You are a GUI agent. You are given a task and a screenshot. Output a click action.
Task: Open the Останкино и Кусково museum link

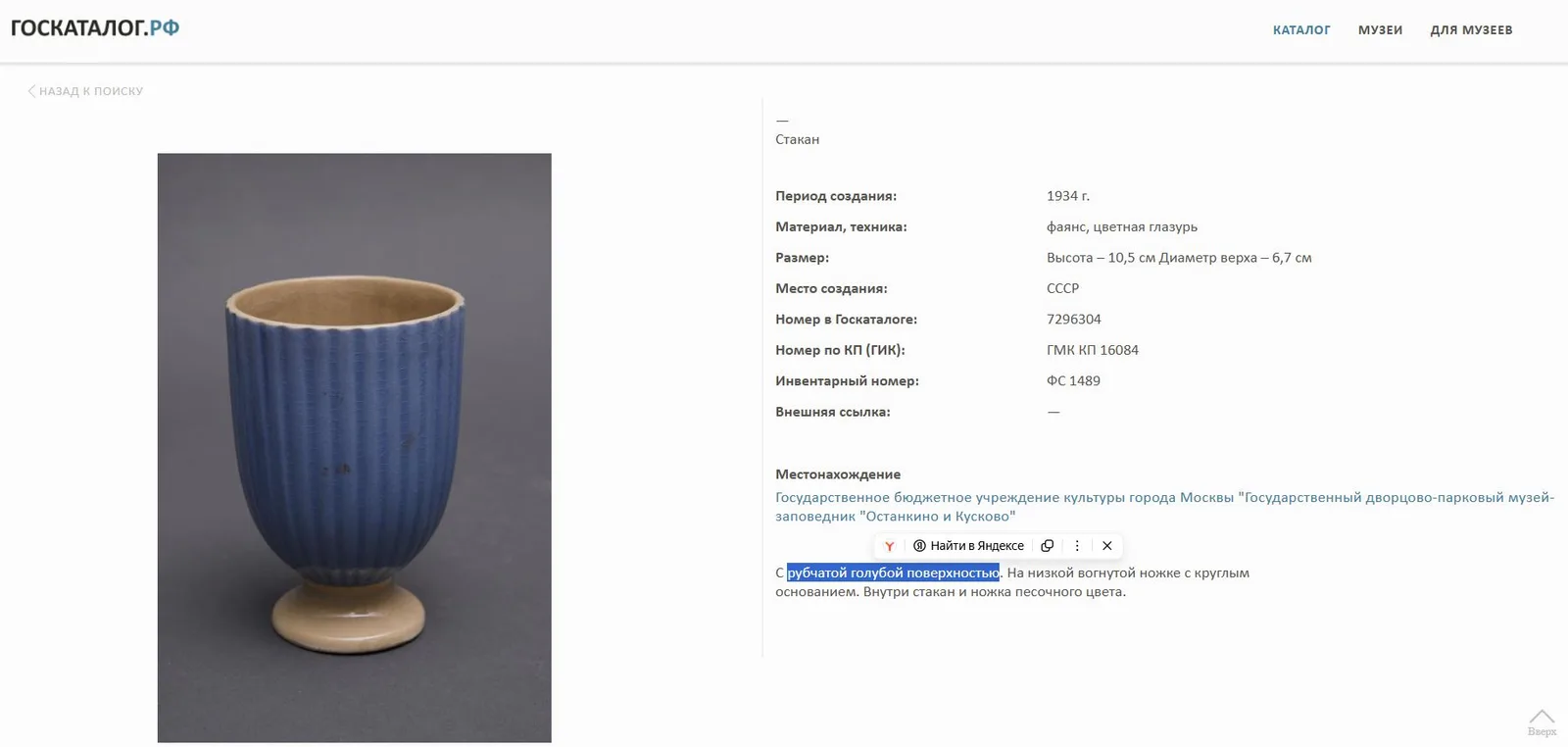1164,507
